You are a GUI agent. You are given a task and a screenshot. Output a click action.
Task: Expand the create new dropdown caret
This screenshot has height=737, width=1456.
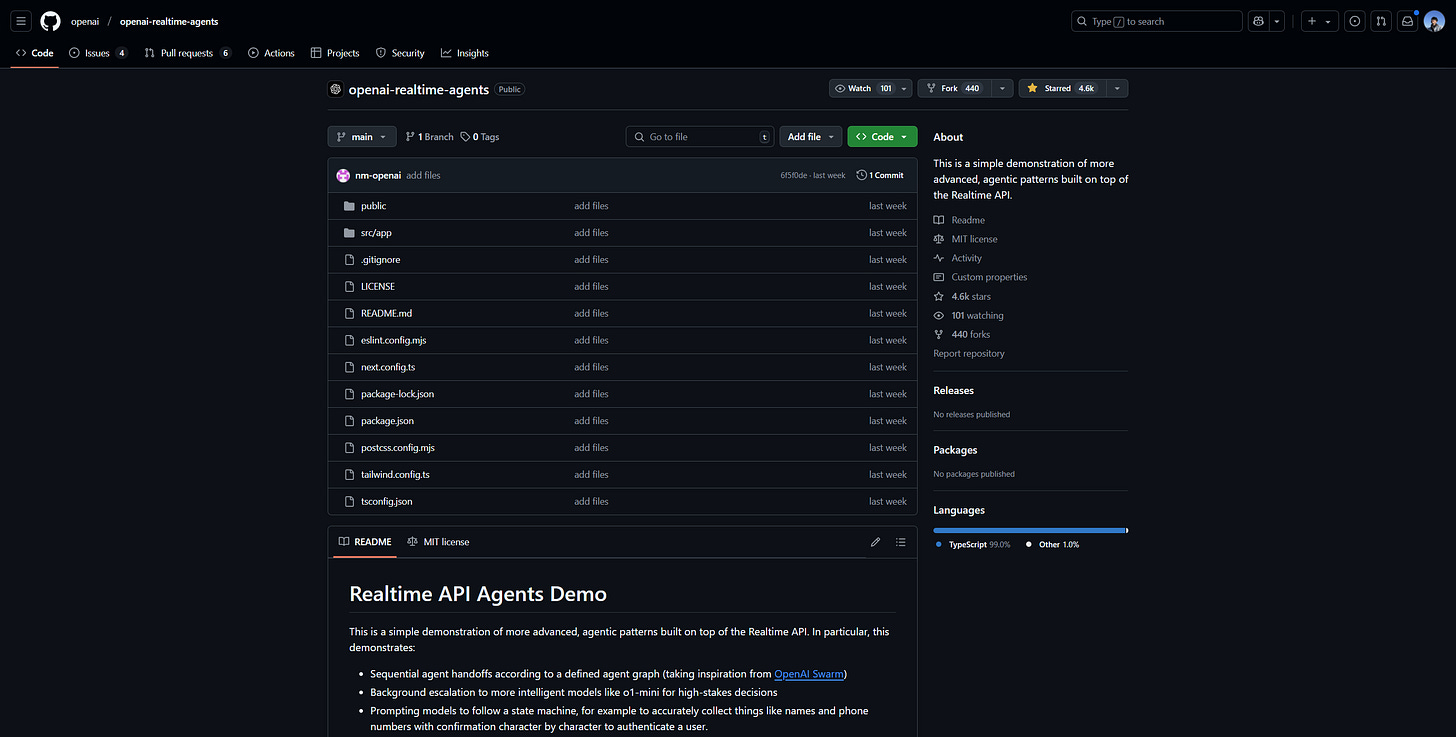1328,21
